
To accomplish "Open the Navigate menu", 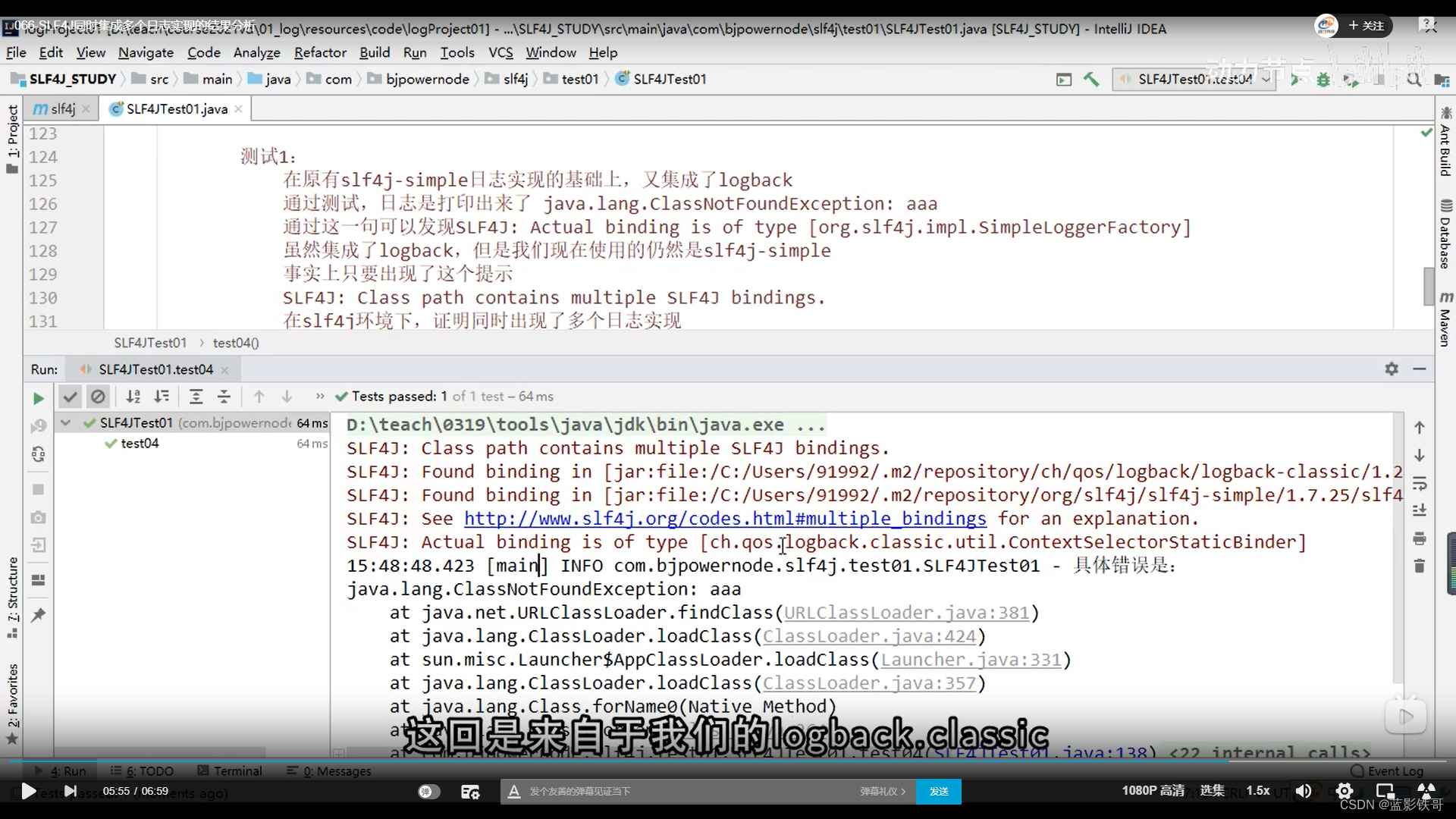I will (146, 52).
